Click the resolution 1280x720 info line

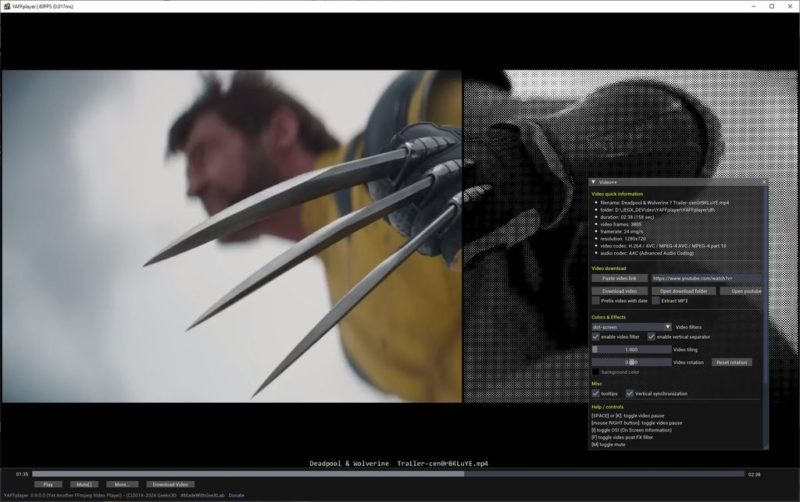pyautogui.click(x=623, y=239)
